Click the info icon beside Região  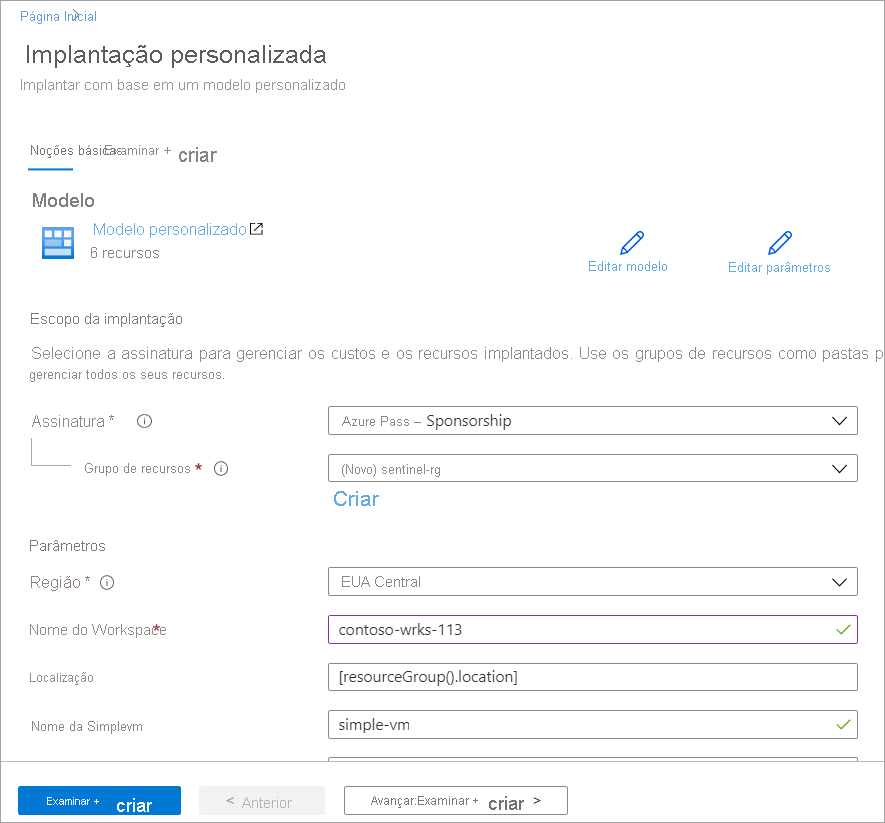109,582
